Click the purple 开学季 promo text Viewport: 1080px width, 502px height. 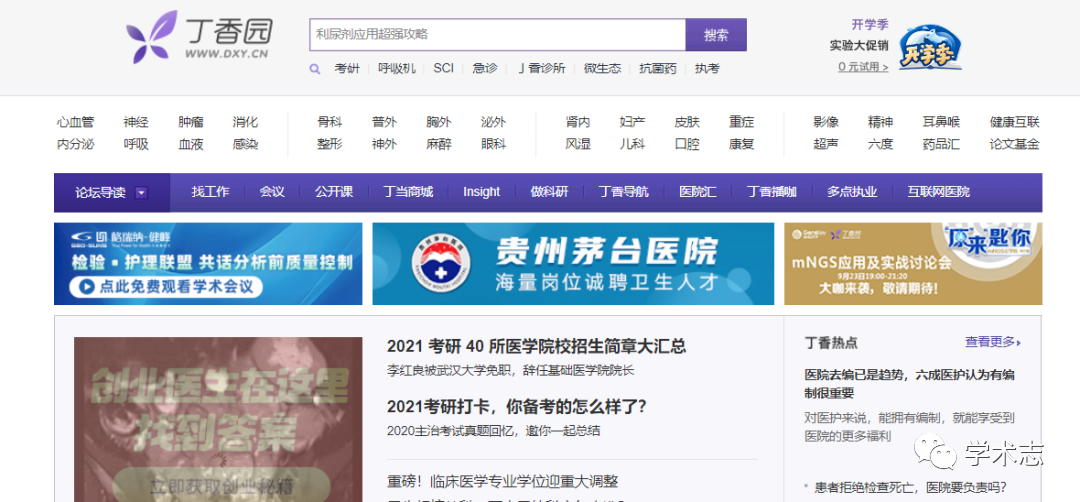[870, 25]
